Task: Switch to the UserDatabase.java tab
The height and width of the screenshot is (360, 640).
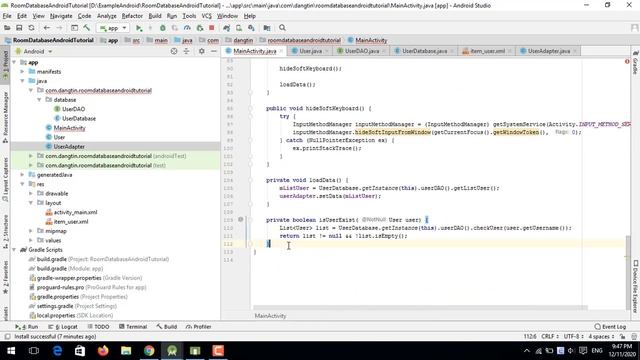Action: [x=424, y=51]
